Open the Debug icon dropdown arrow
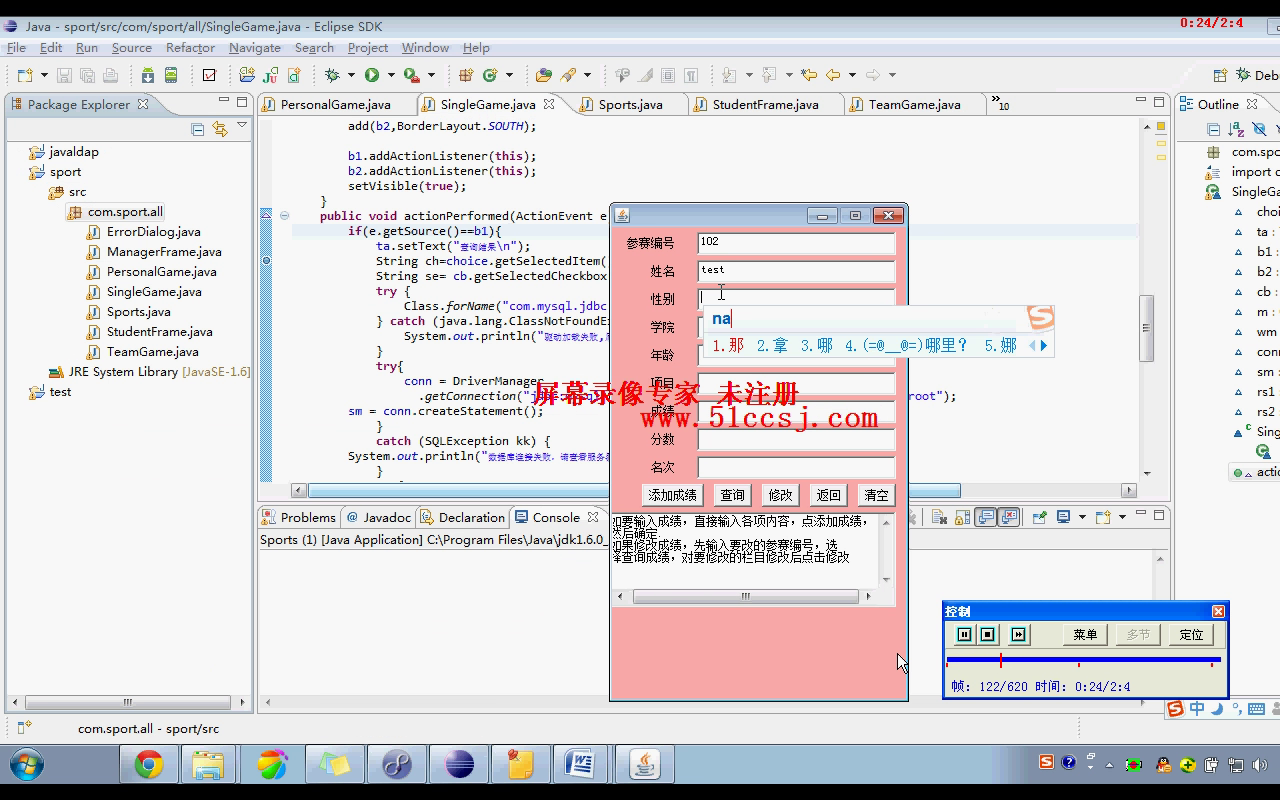The image size is (1280, 800). pyautogui.click(x=351, y=75)
